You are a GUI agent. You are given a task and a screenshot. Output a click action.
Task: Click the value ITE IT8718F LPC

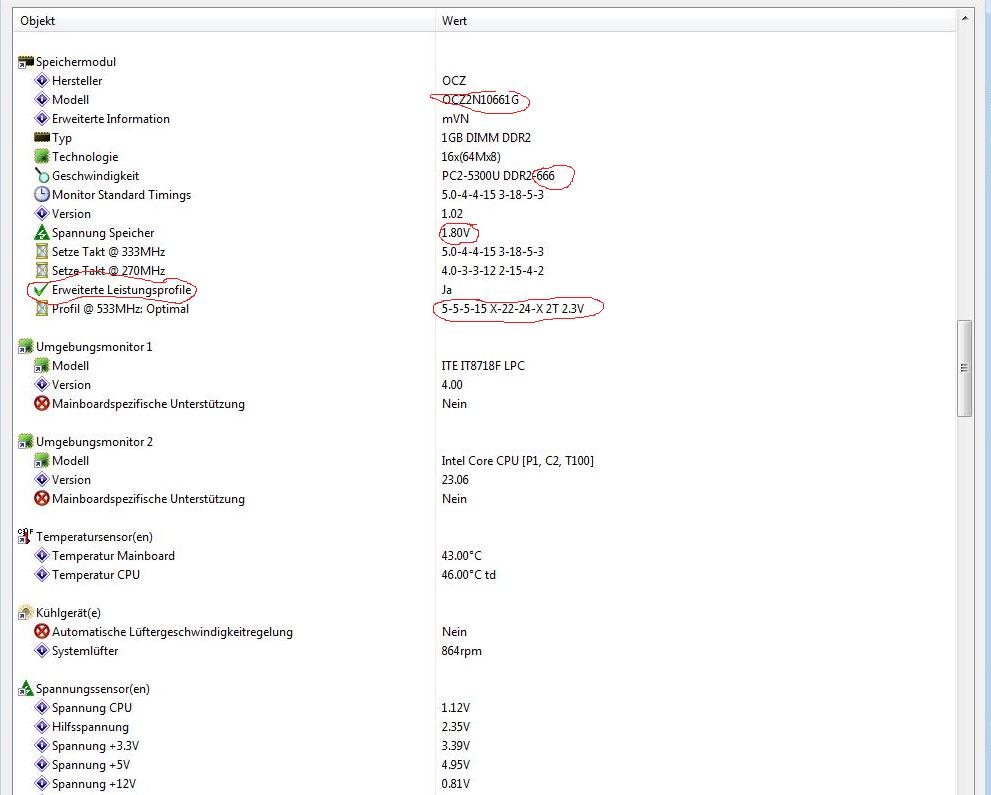point(483,366)
